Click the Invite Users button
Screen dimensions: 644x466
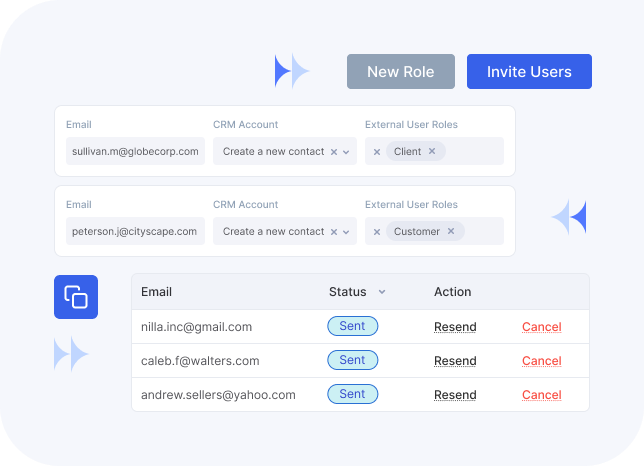tap(529, 72)
